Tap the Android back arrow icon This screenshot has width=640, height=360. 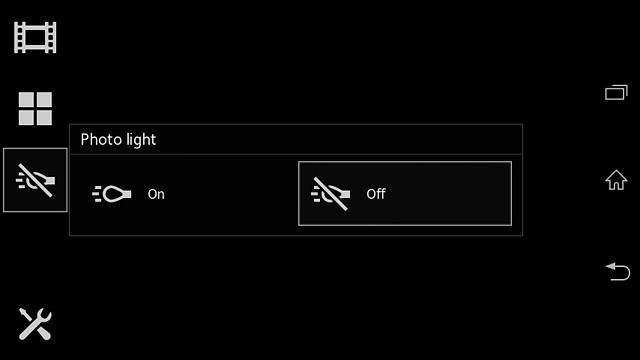[x=618, y=271]
